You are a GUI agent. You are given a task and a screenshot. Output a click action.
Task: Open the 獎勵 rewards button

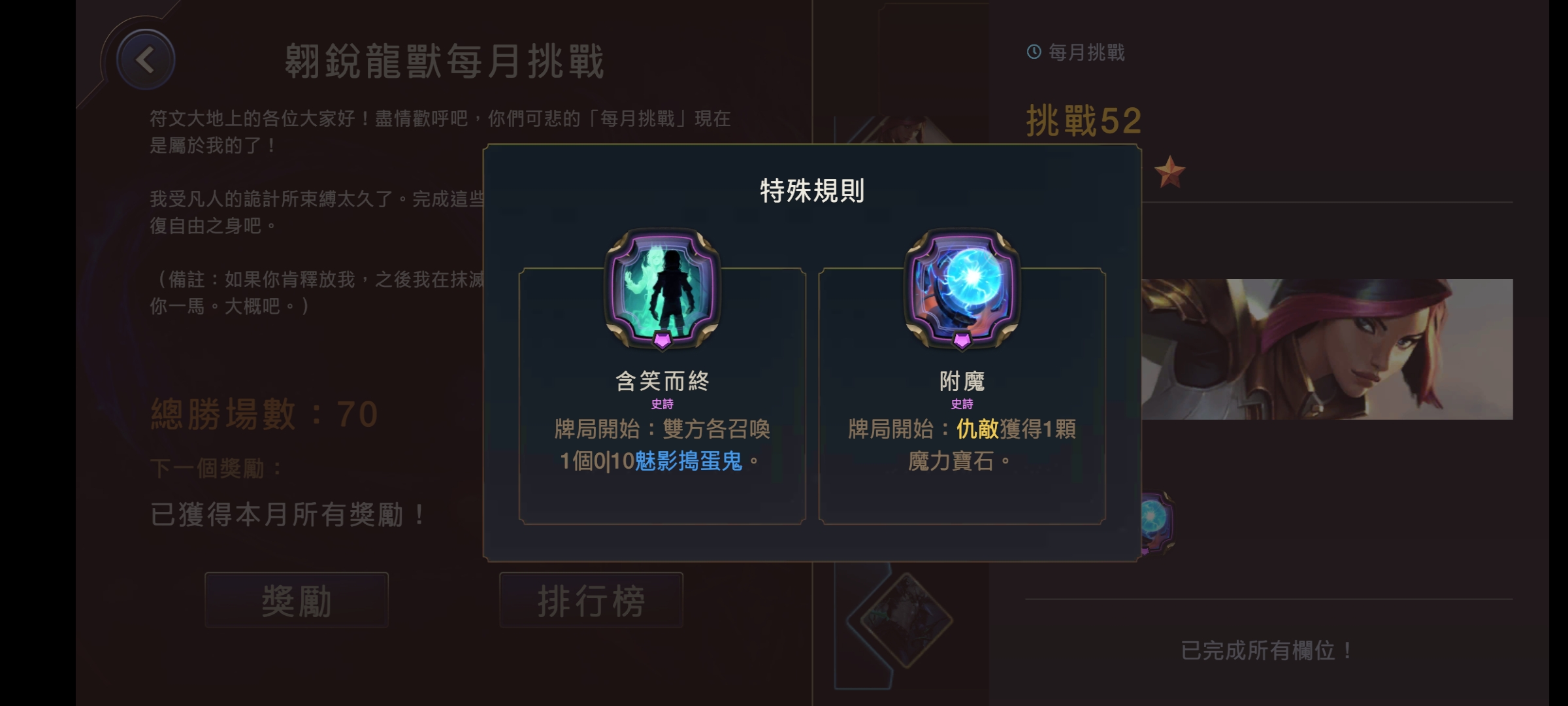point(297,600)
